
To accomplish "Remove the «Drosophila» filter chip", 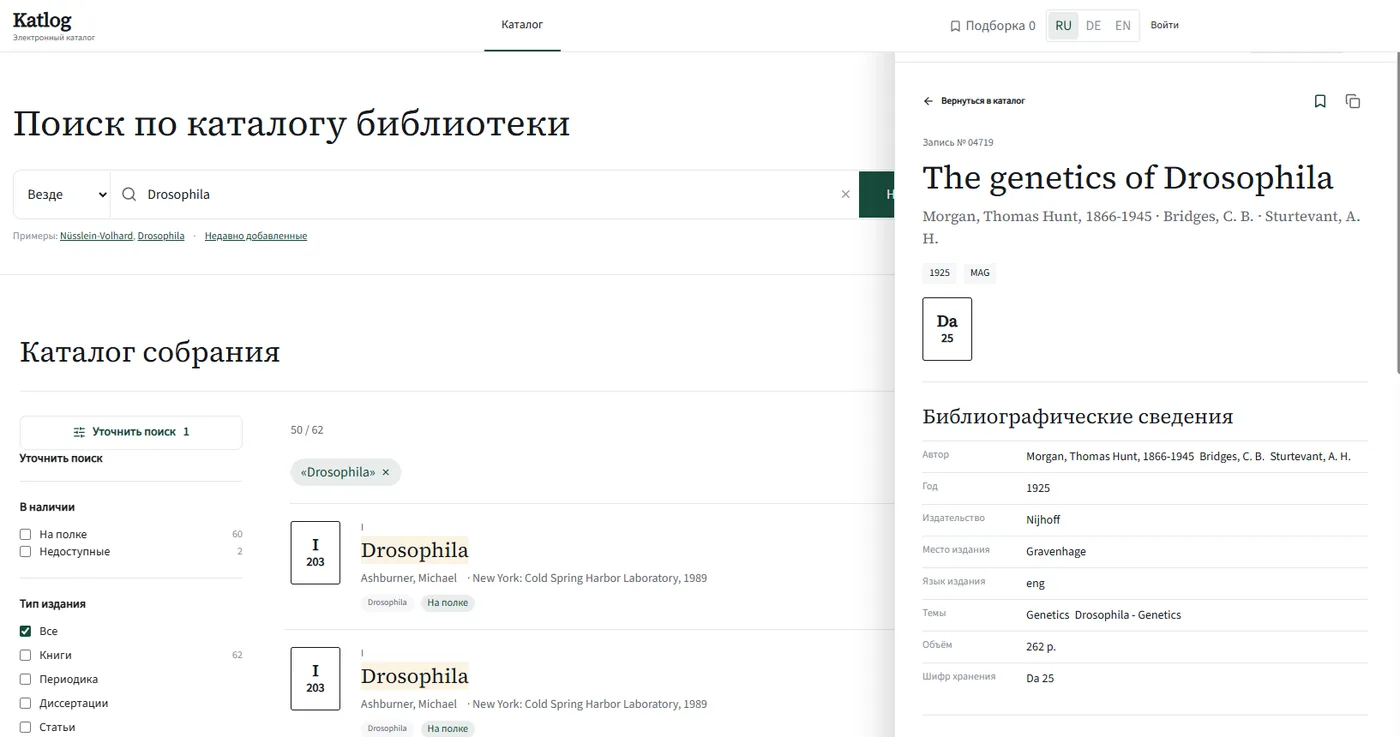I will (386, 472).
